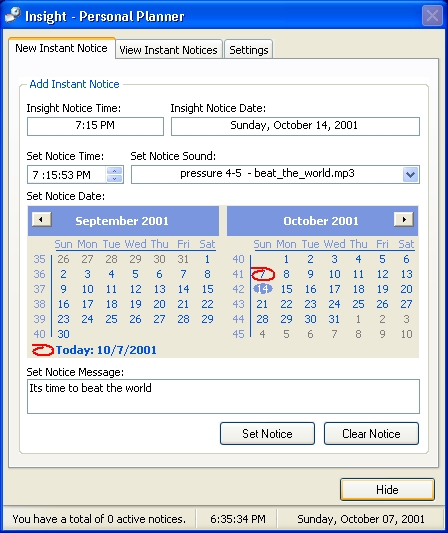
Task: Open the Settings tab
Action: (249, 50)
